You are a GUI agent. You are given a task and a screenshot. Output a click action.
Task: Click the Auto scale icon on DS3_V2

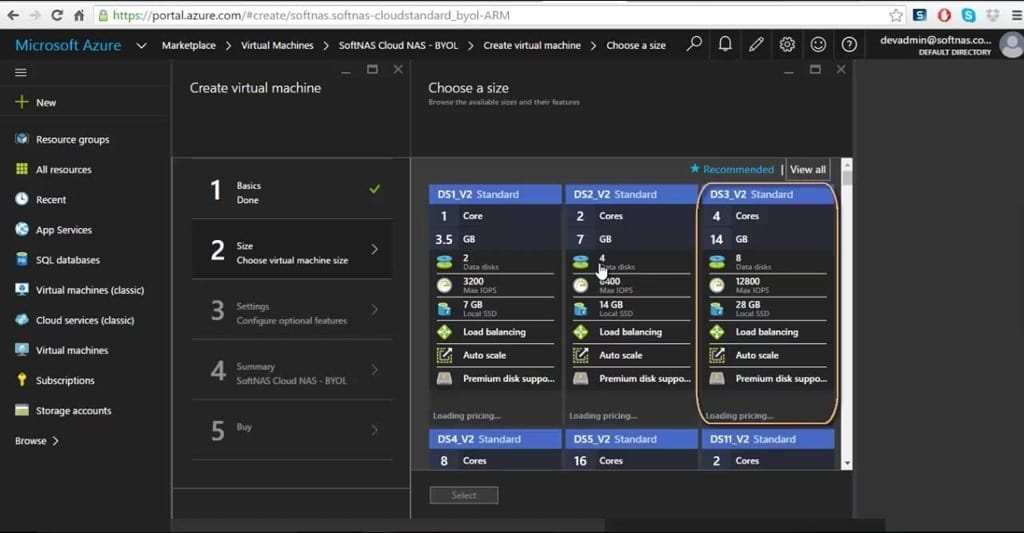click(717, 355)
